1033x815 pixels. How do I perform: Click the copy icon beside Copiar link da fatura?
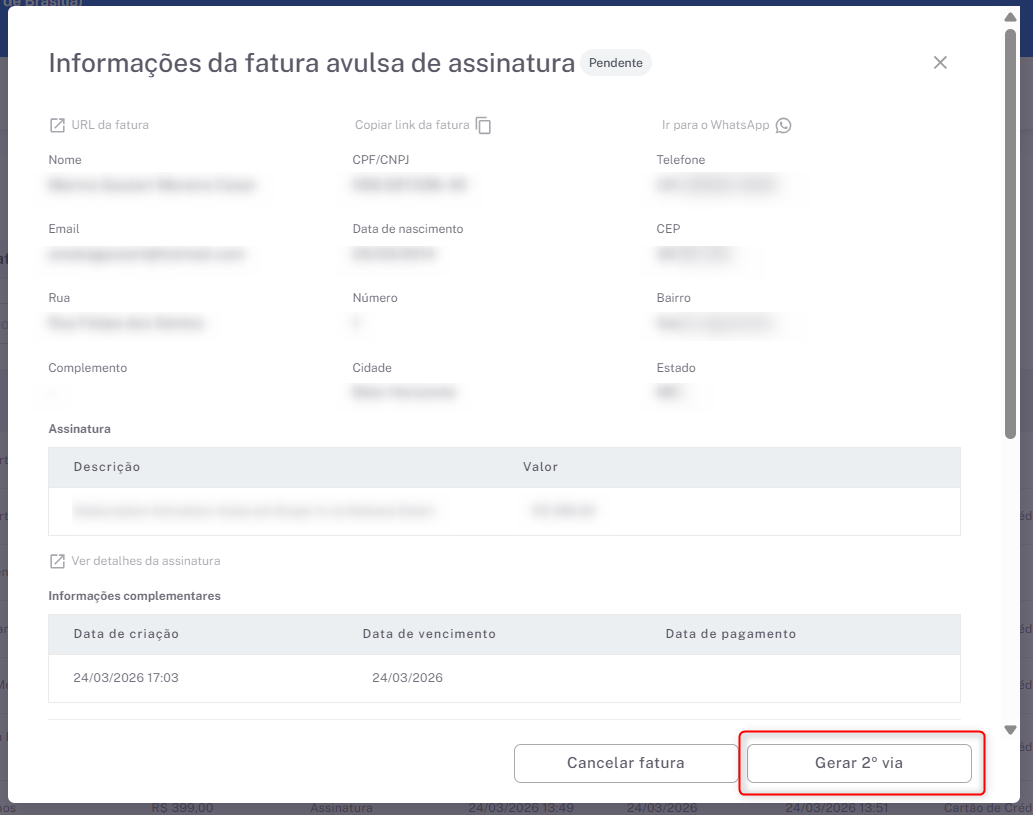[483, 126]
